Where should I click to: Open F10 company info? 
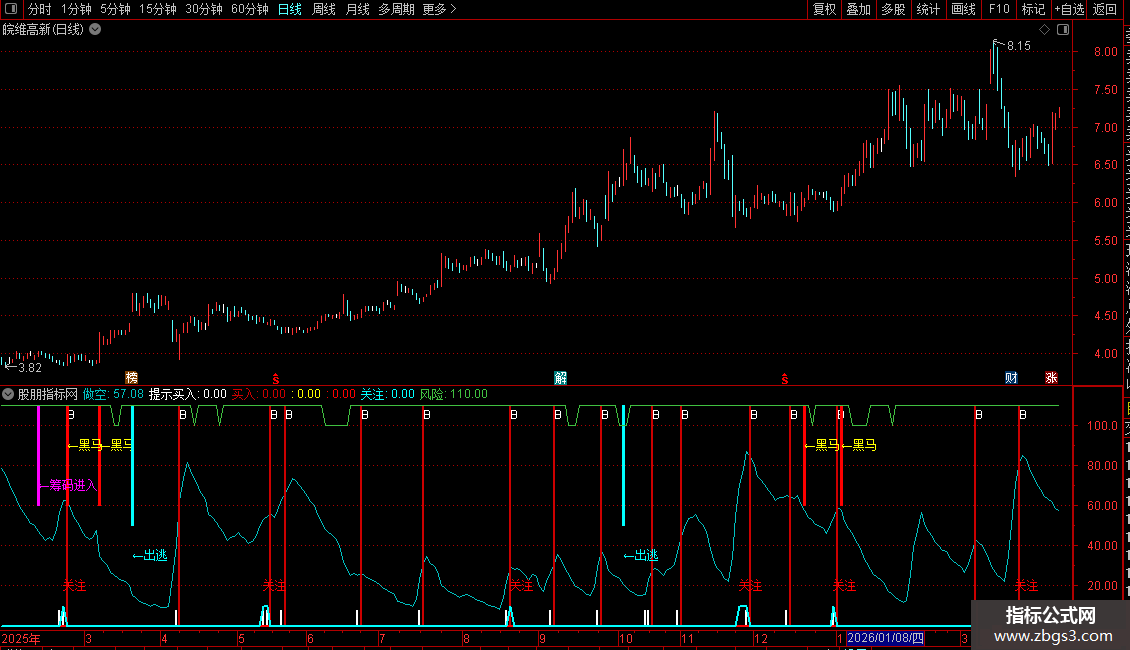pos(999,9)
